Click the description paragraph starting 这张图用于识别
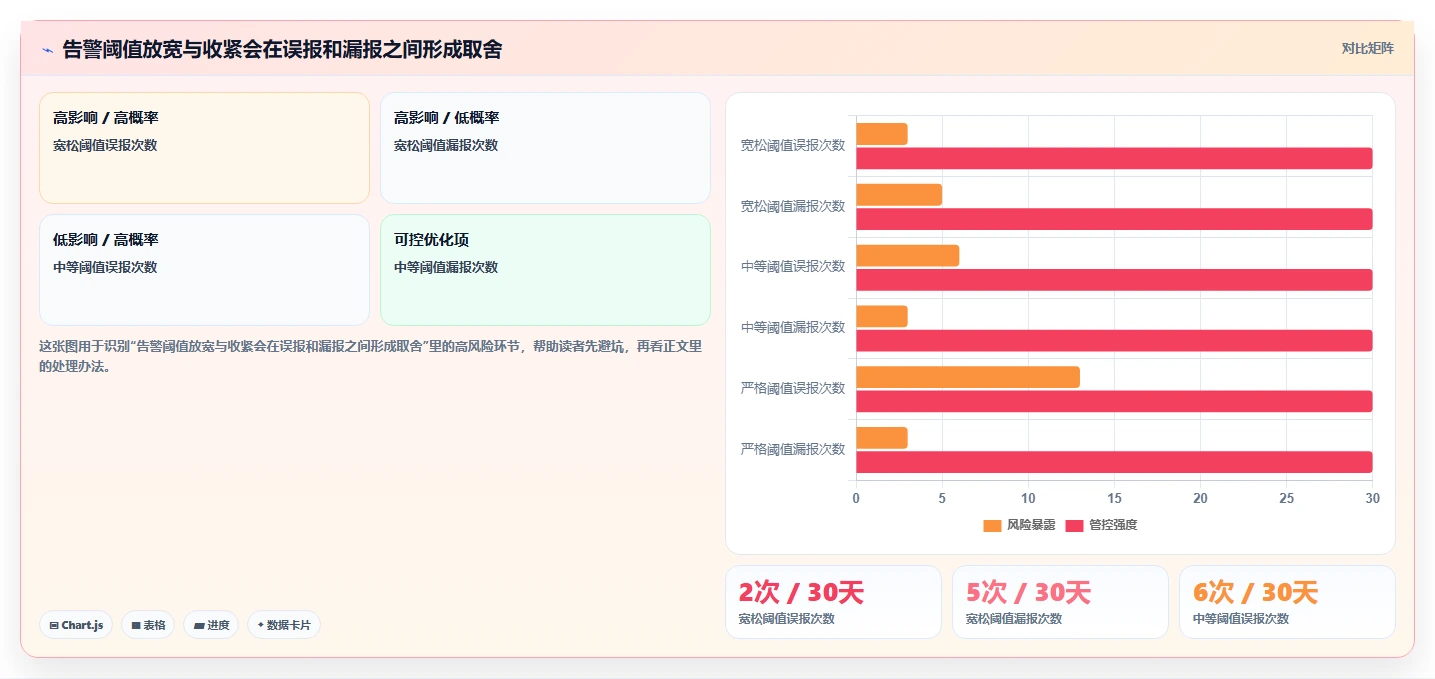This screenshot has height=679, width=1435. click(x=371, y=356)
